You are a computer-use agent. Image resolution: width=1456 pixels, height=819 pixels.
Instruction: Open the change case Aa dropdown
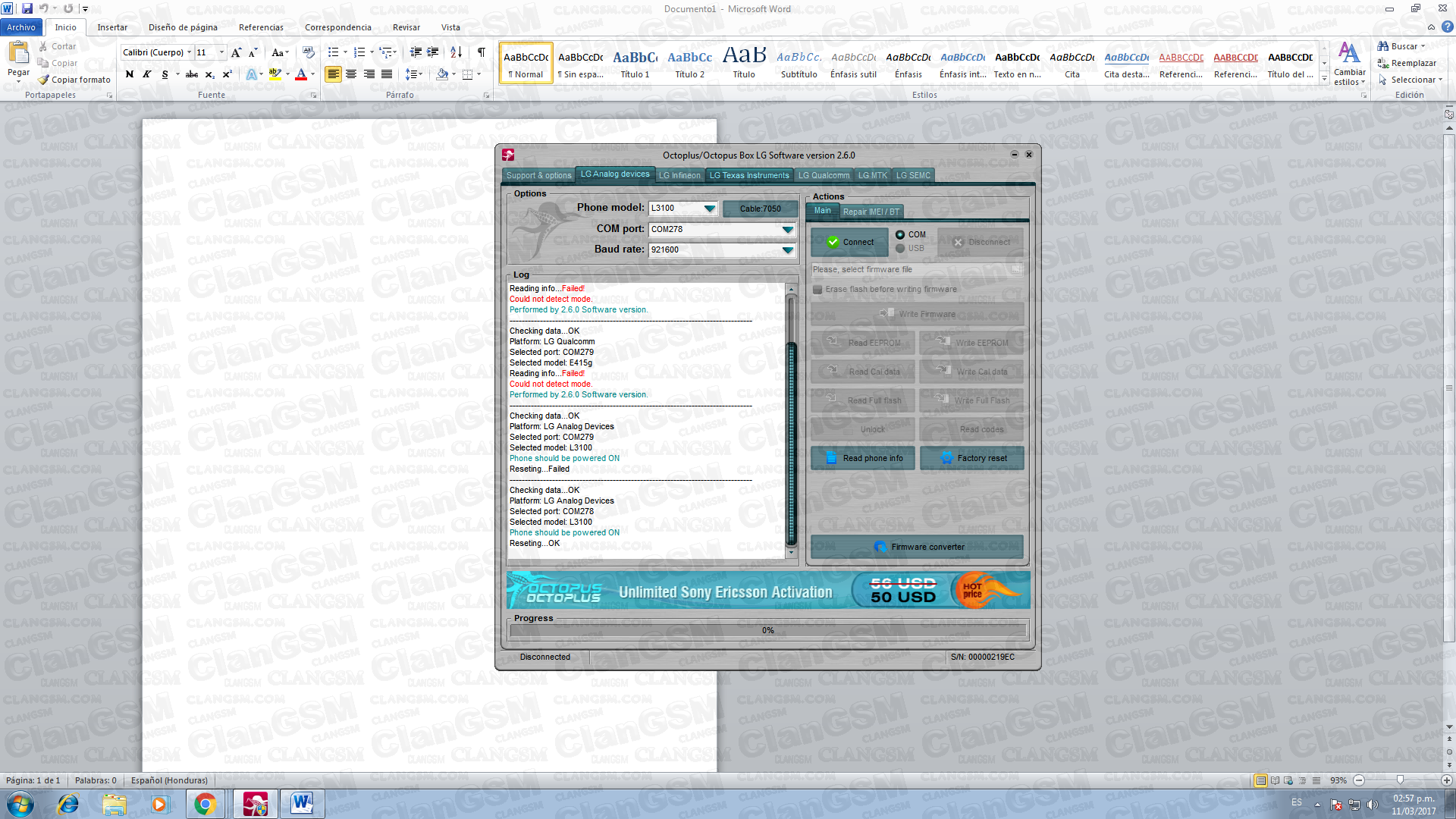280,52
